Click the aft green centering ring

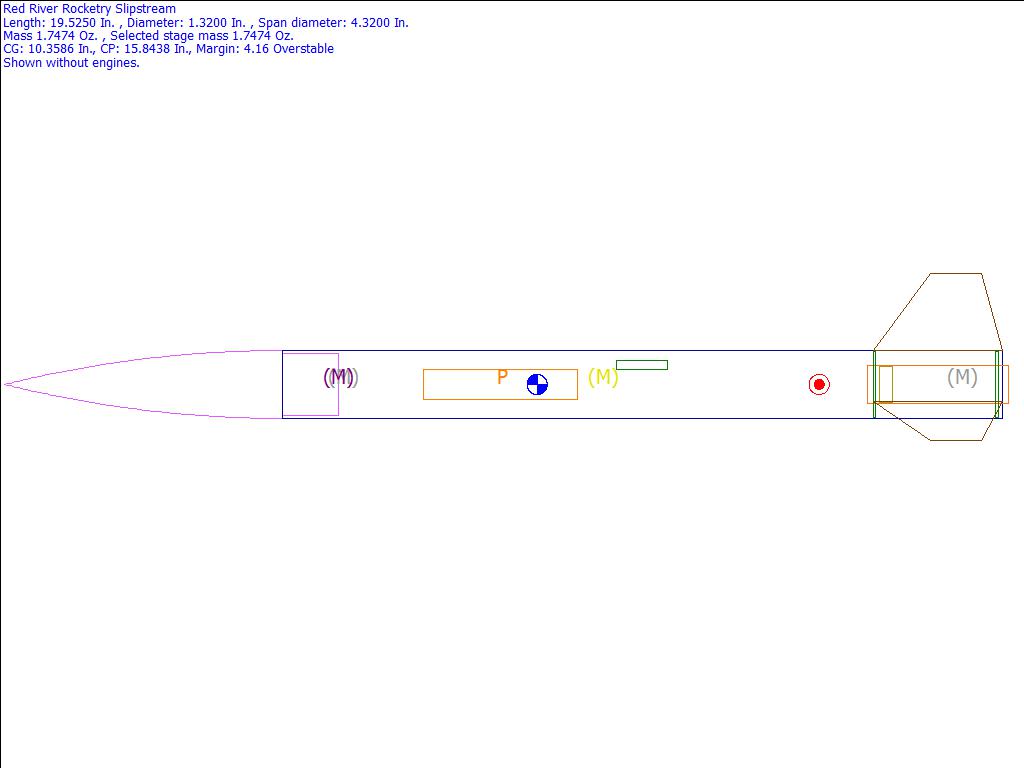998,384
